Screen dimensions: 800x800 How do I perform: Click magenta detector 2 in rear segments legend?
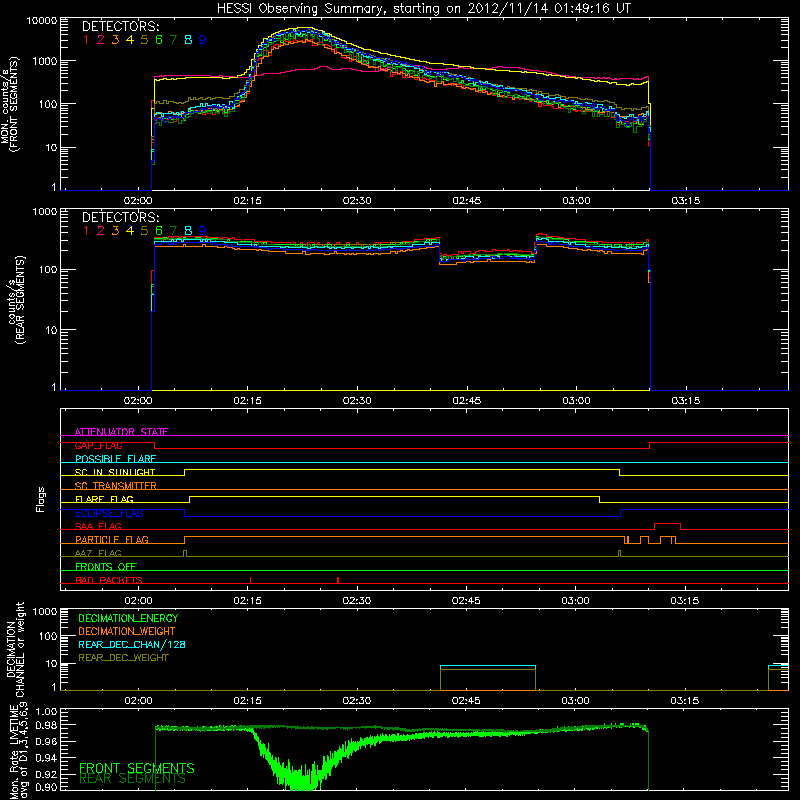101,231
